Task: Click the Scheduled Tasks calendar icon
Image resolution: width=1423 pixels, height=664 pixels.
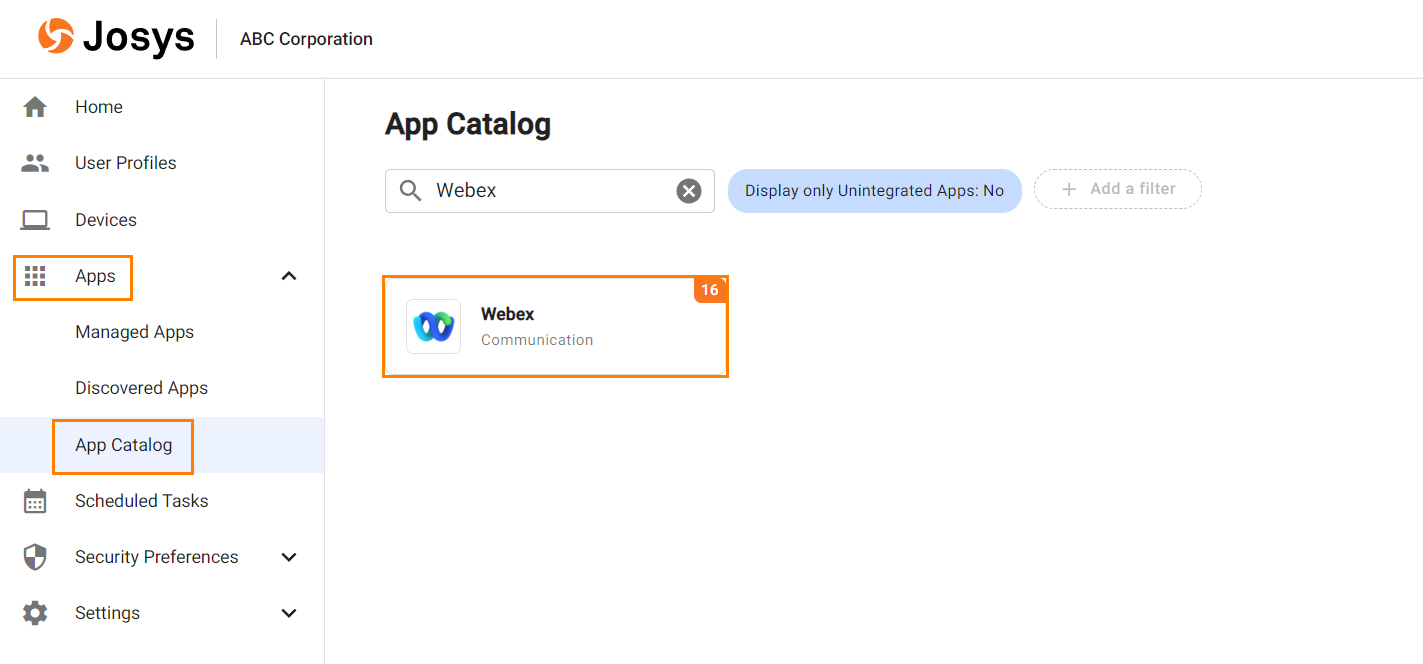Action: point(35,501)
